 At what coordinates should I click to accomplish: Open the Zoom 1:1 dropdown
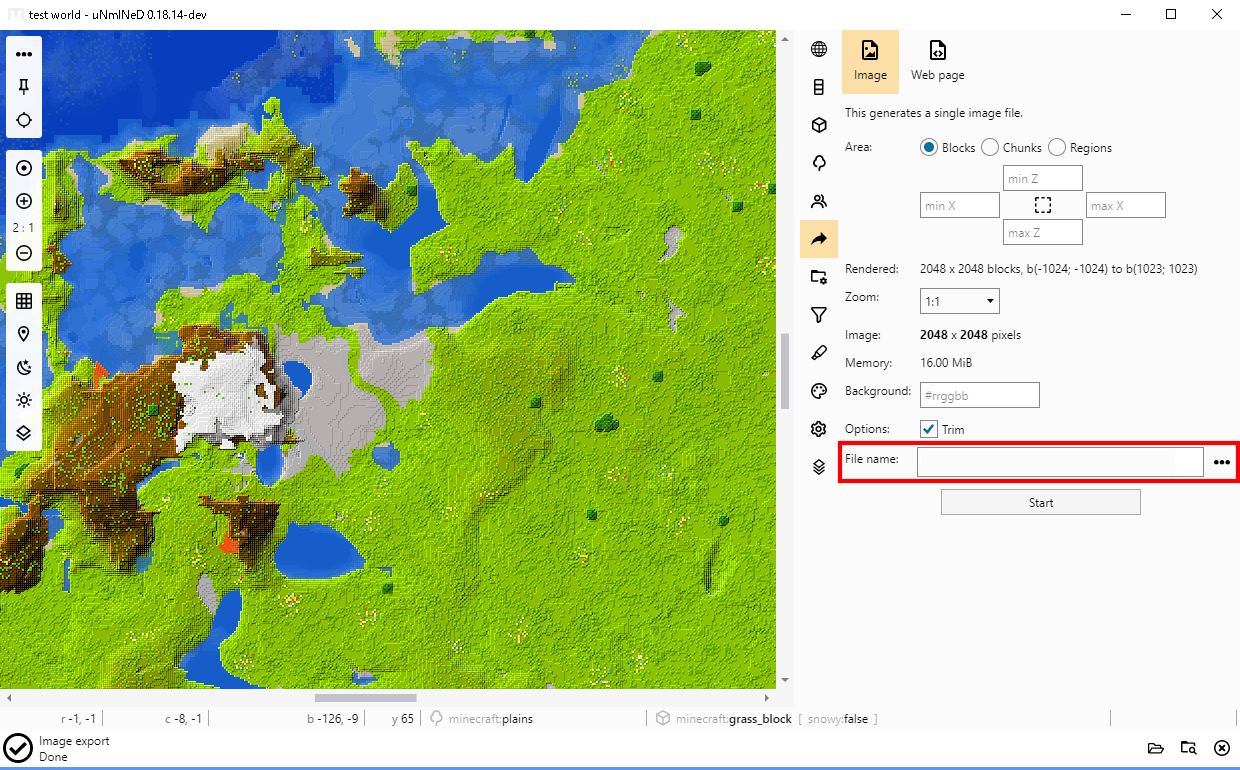pos(959,301)
